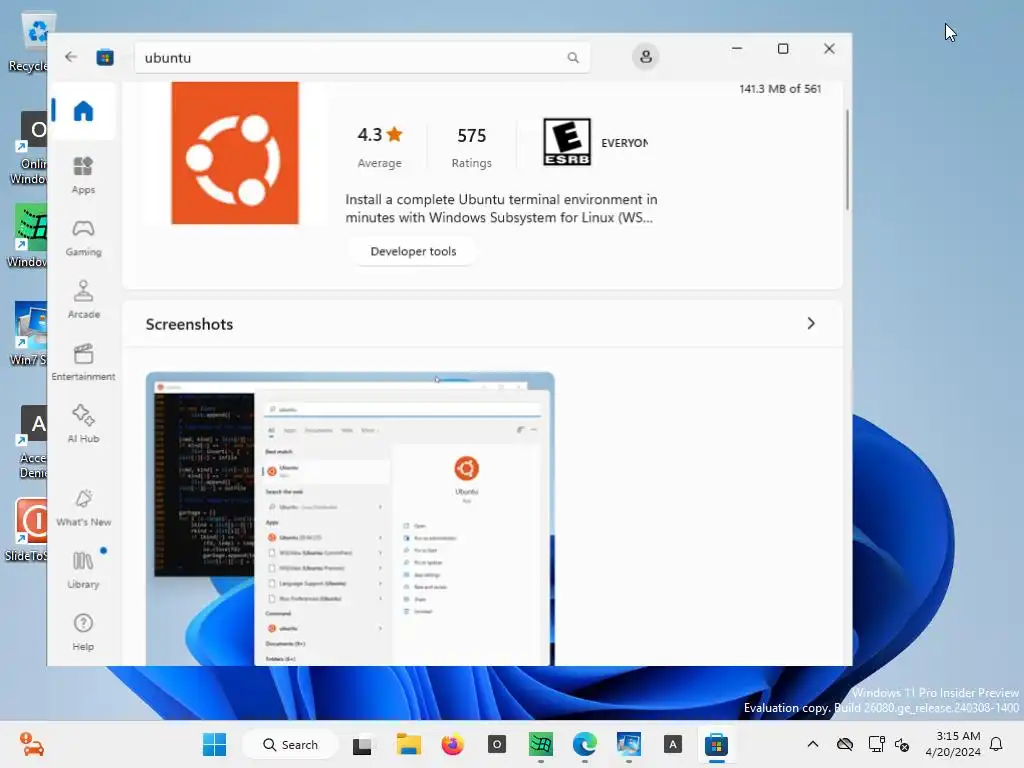Click the 4.3 Average rating

[379, 148]
